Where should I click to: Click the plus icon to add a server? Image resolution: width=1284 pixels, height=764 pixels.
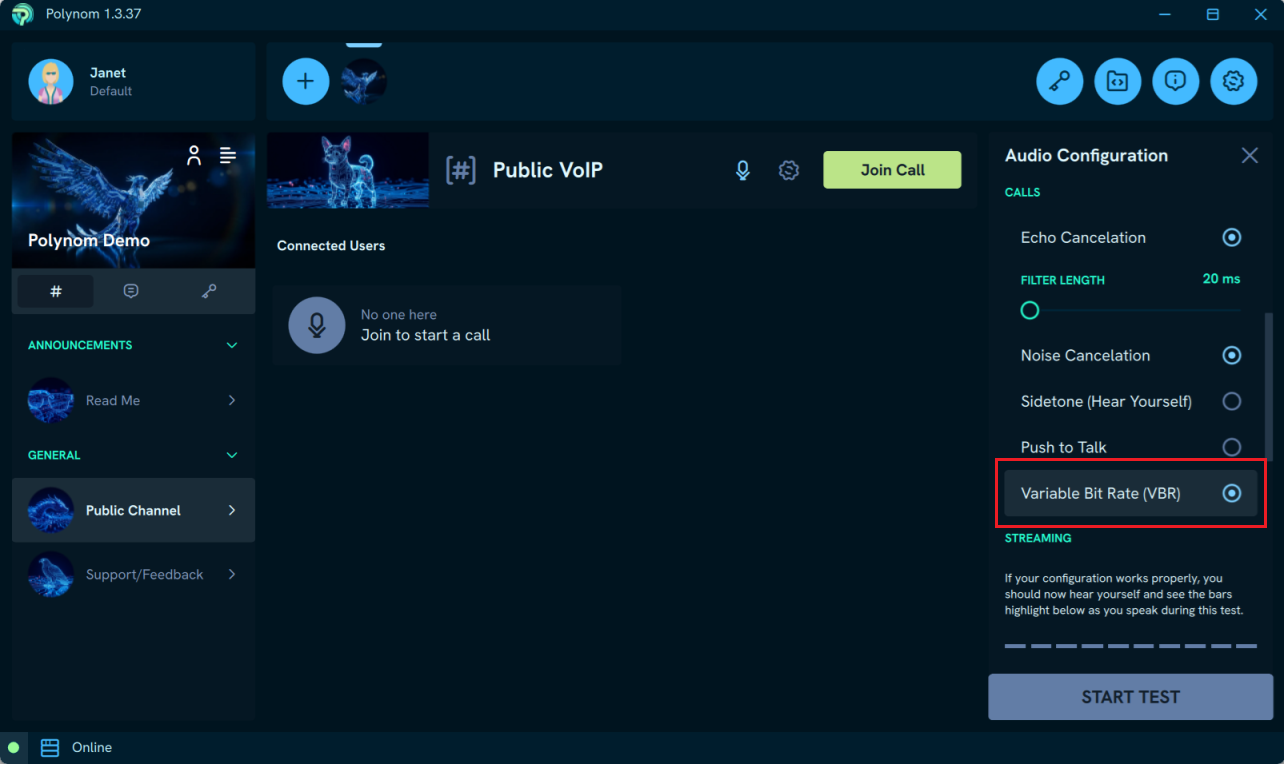click(306, 81)
